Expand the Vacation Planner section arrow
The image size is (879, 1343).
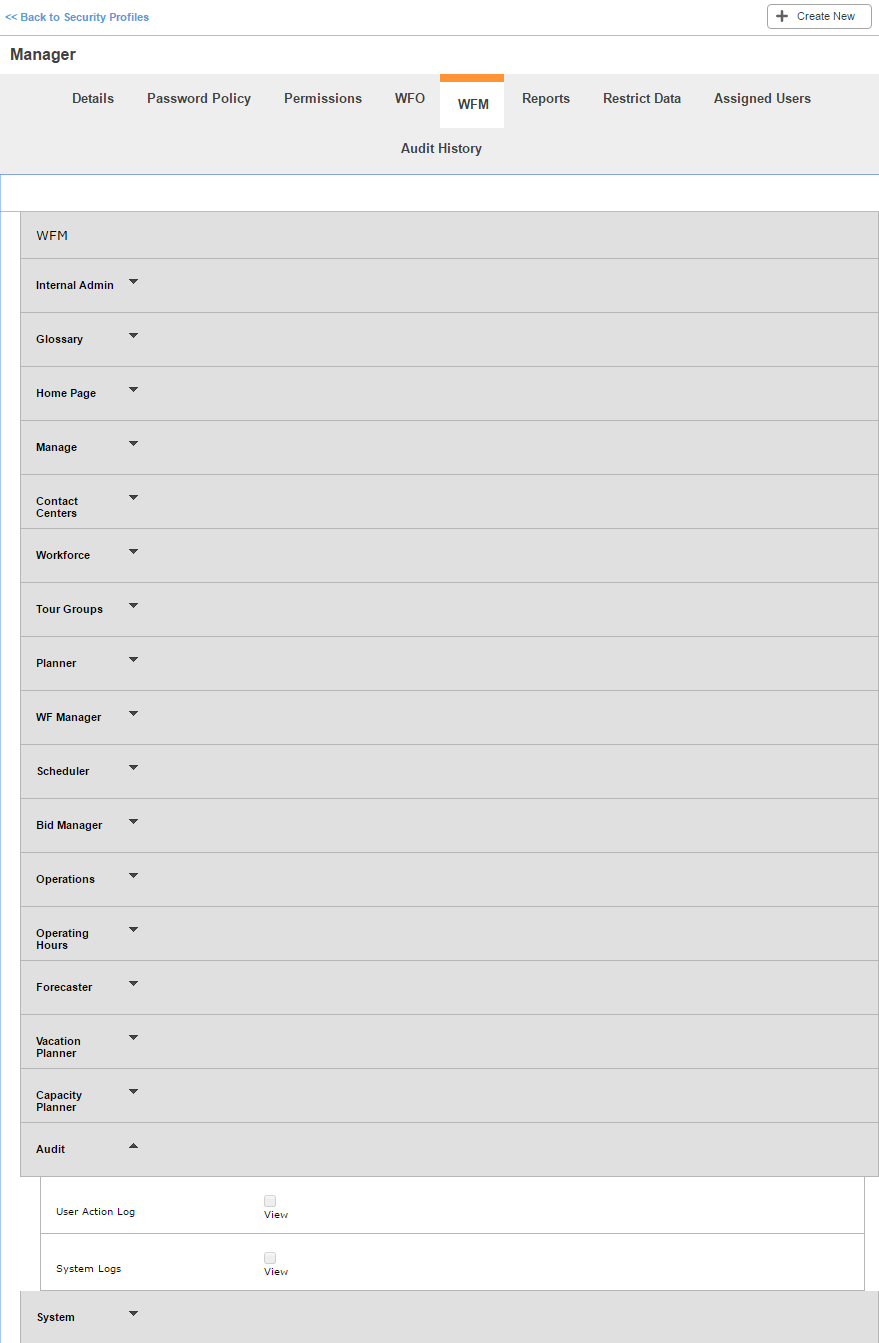[x=134, y=1038]
